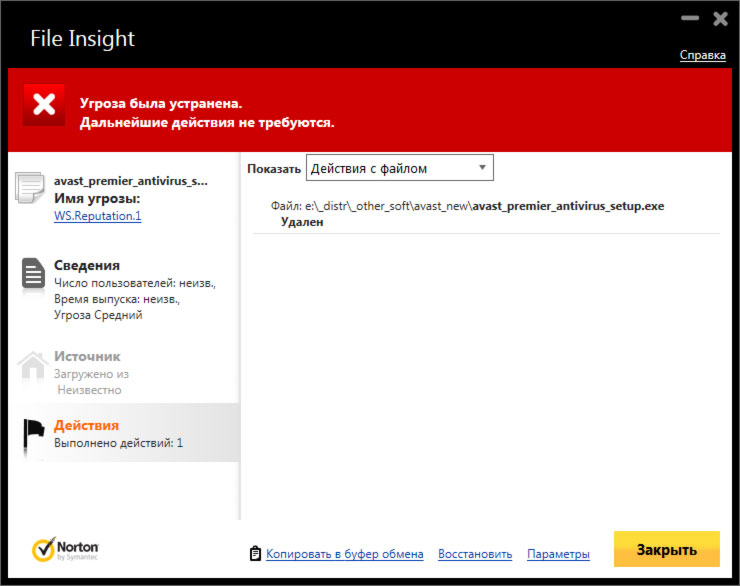Image resolution: width=740 pixels, height=586 pixels.
Task: Click the red X threat status icon
Action: pos(44,104)
